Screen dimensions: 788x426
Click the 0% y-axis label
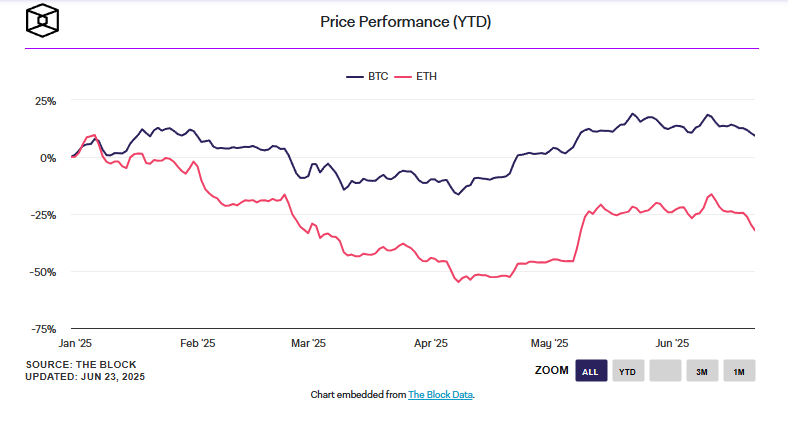point(49,158)
